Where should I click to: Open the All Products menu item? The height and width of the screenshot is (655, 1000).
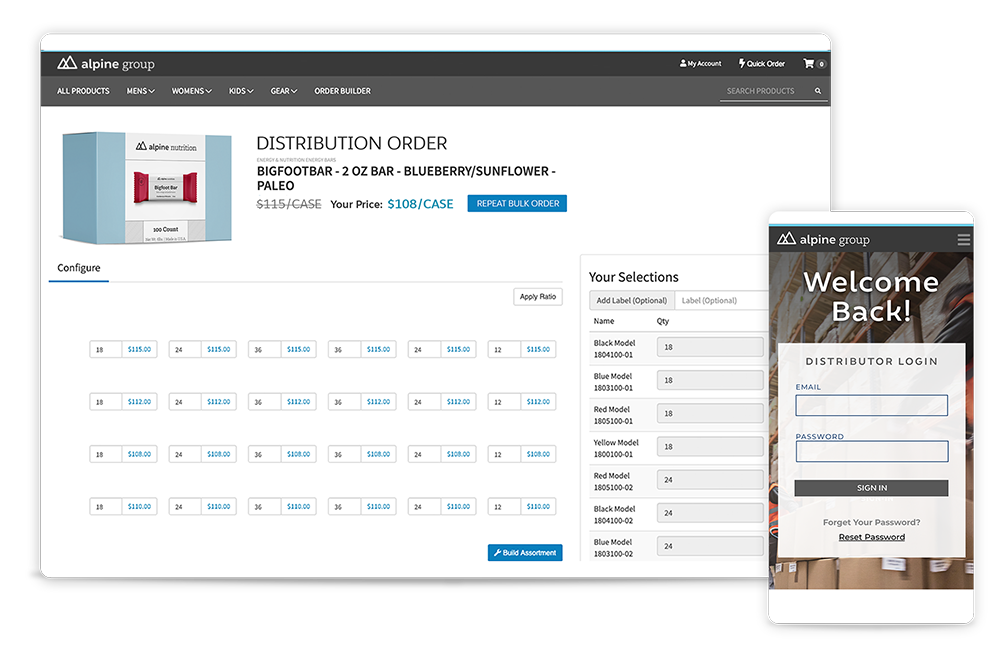[83, 91]
